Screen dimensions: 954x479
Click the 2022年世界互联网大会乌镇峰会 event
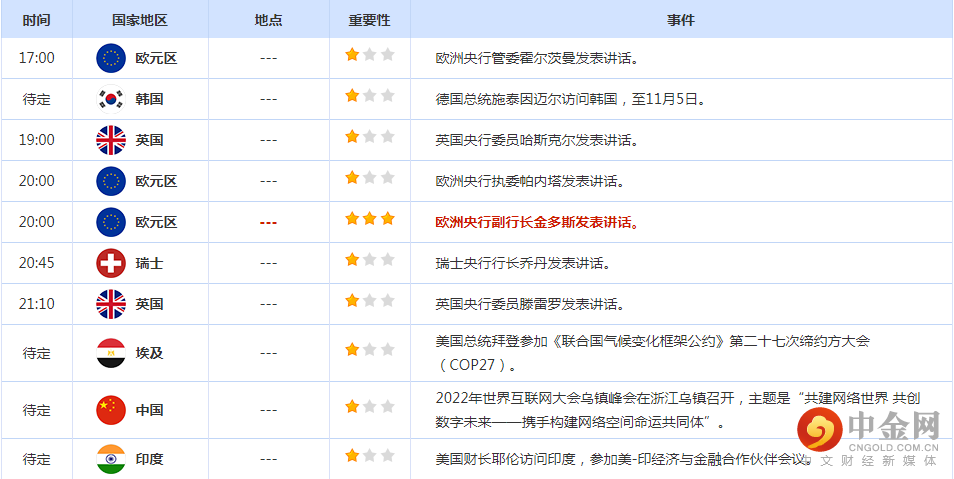click(x=678, y=410)
